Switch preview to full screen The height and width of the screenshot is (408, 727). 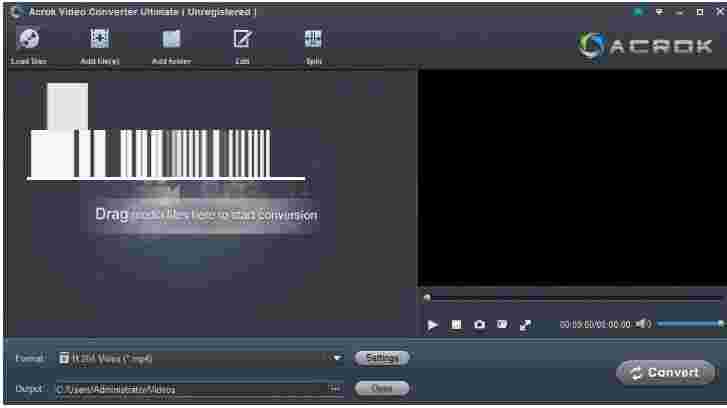point(525,325)
